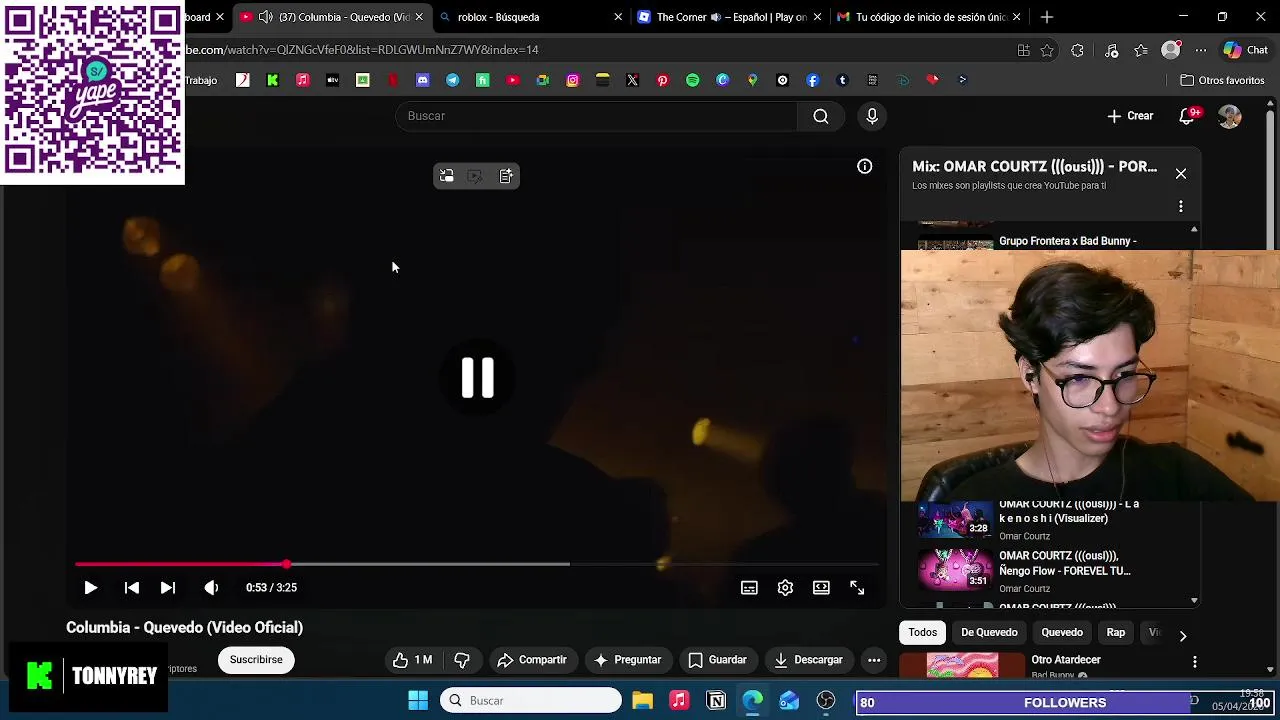Open OBS Studio from the taskbar

pos(826,701)
